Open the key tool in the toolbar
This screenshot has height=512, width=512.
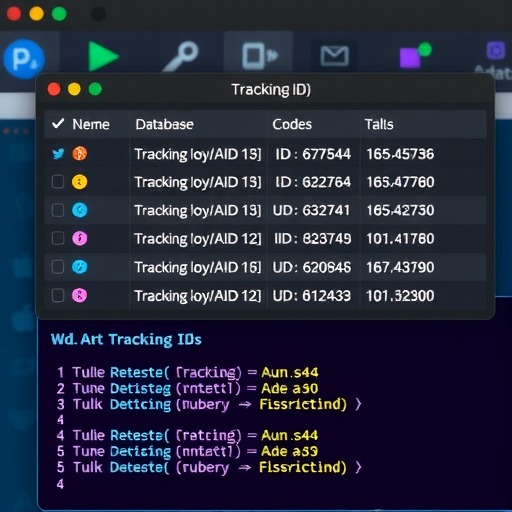click(181, 56)
